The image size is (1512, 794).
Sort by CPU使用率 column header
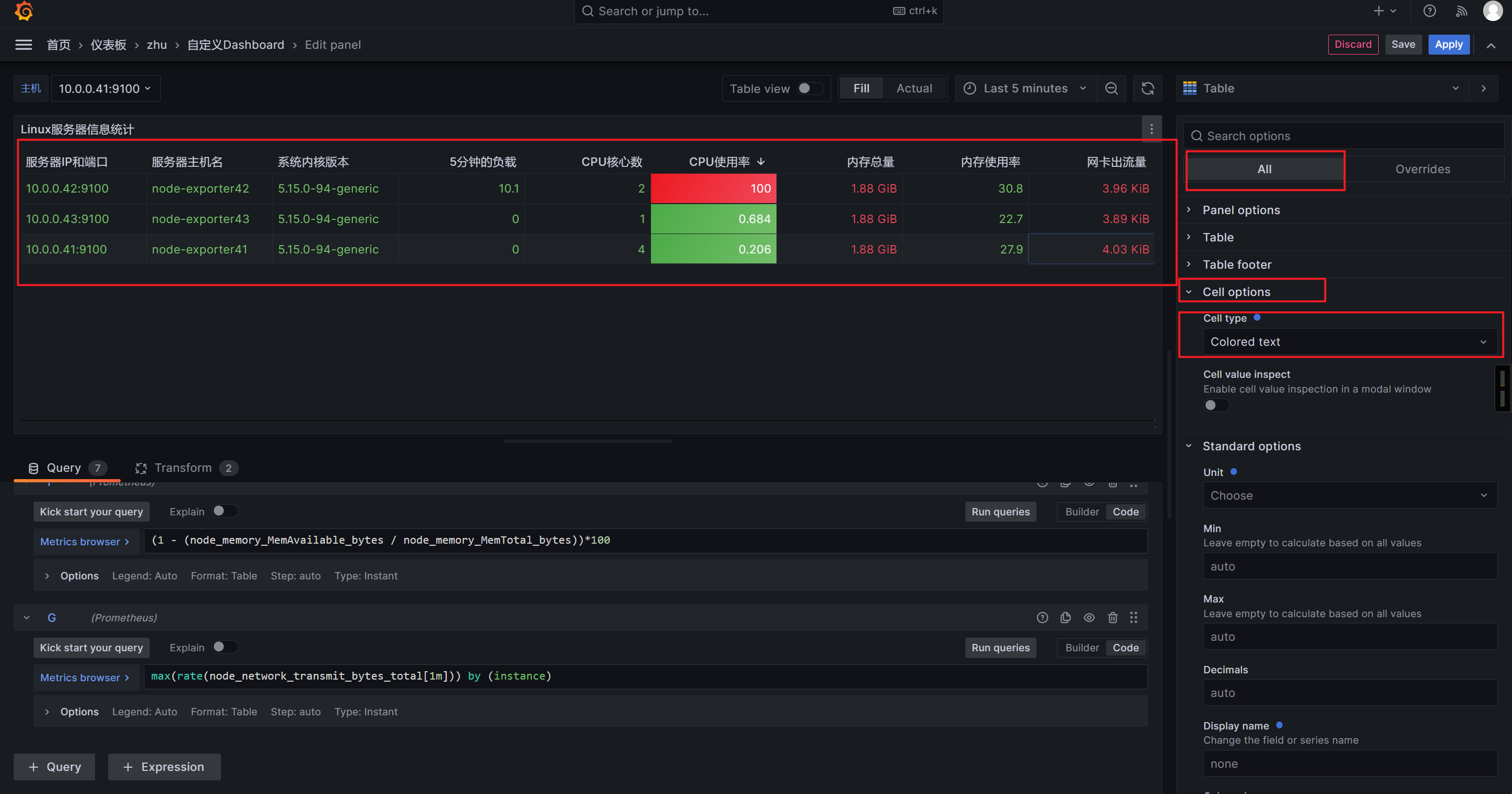tap(727, 162)
